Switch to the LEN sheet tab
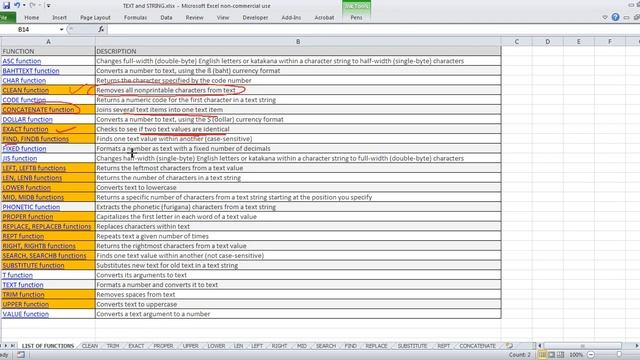Viewport: 640px width, 360px height. pos(238,346)
